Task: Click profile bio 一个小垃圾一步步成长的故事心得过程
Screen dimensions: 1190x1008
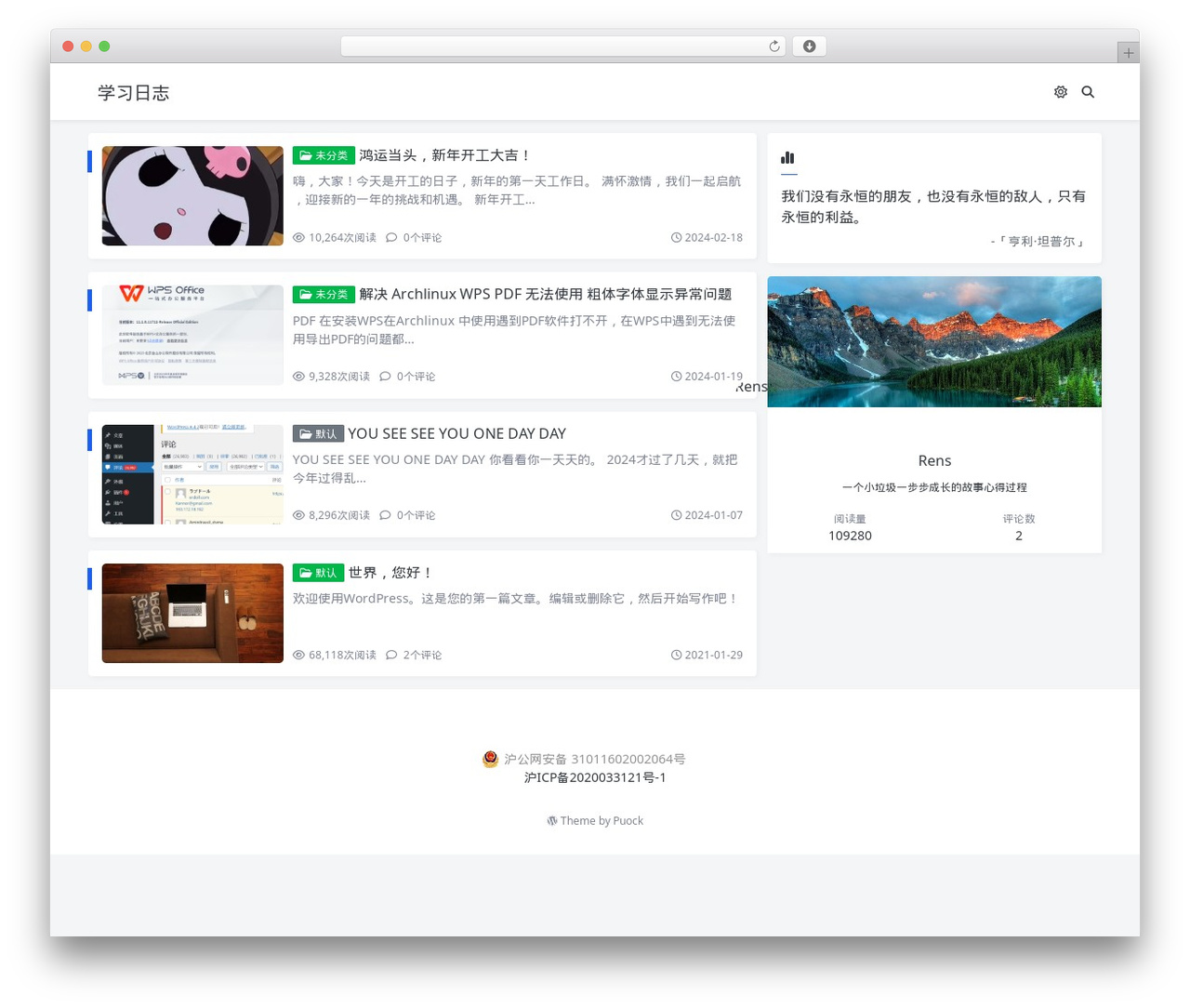Action: point(934,487)
